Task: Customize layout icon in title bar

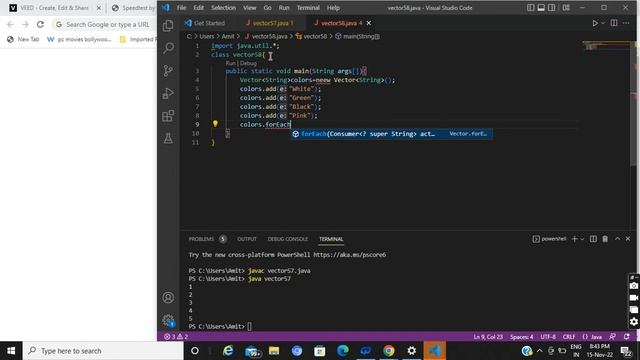Action: [x=566, y=8]
